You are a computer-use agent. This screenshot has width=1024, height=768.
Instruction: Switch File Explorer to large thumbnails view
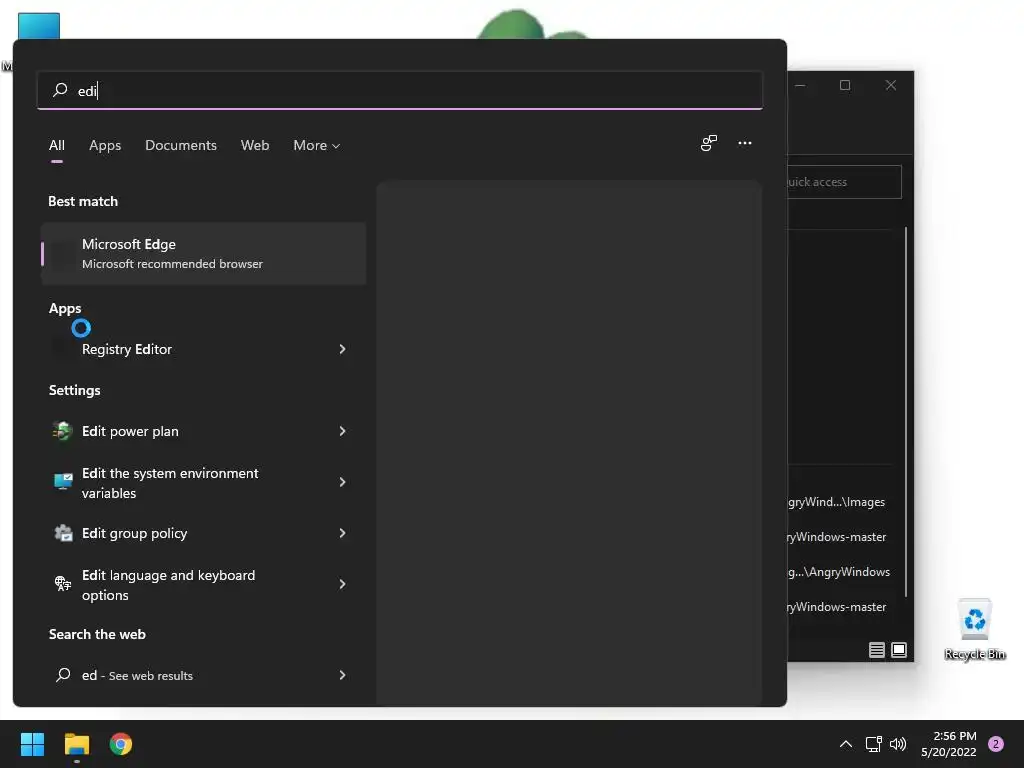[x=899, y=650]
